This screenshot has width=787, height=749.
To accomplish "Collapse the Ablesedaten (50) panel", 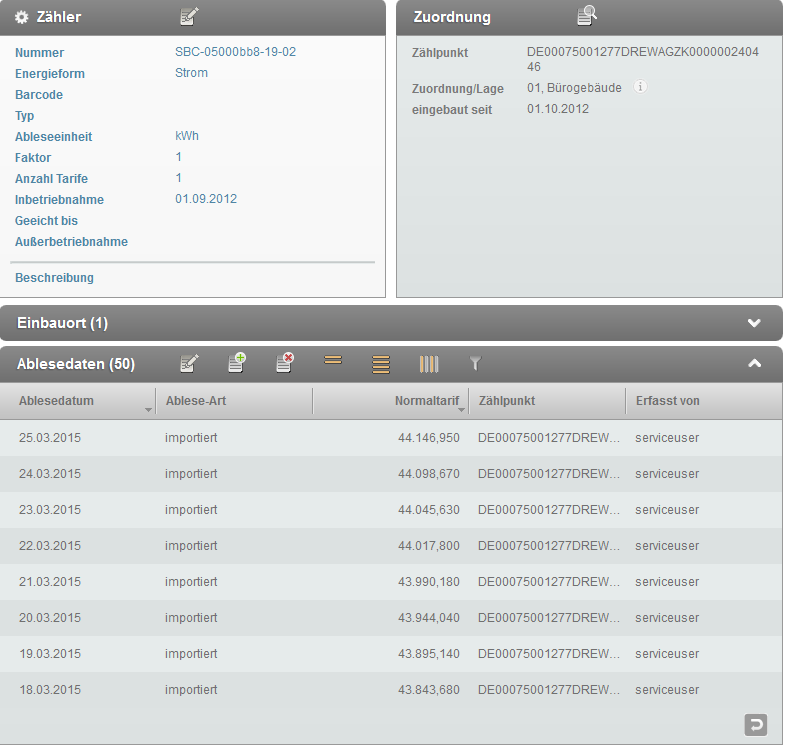I will [x=754, y=364].
